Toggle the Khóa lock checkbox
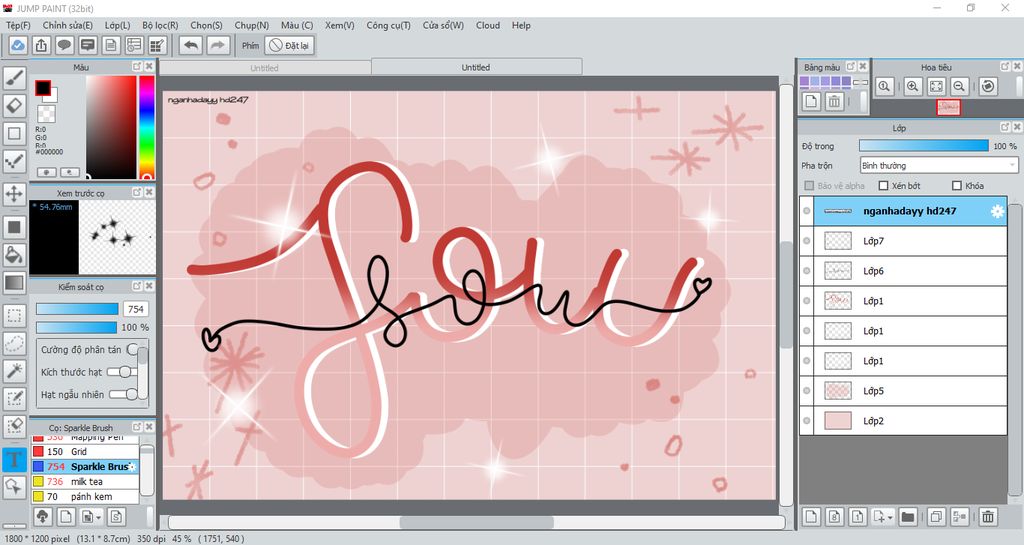The image size is (1024, 545). [957, 186]
